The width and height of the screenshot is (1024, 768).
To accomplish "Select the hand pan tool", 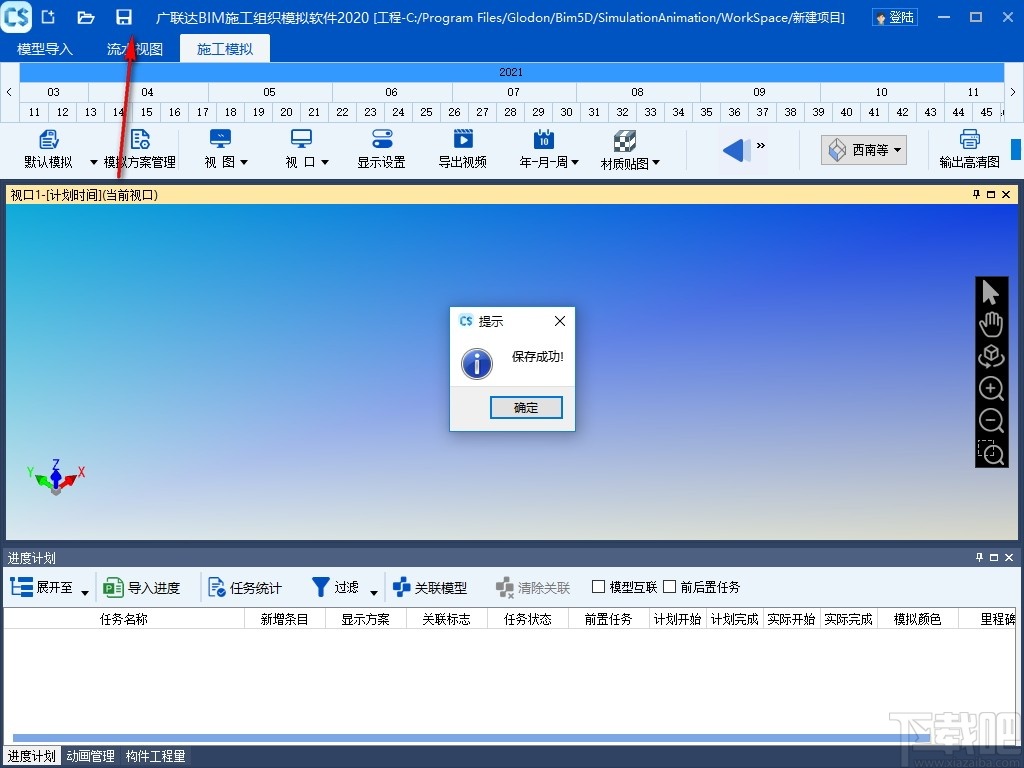I will (991, 324).
